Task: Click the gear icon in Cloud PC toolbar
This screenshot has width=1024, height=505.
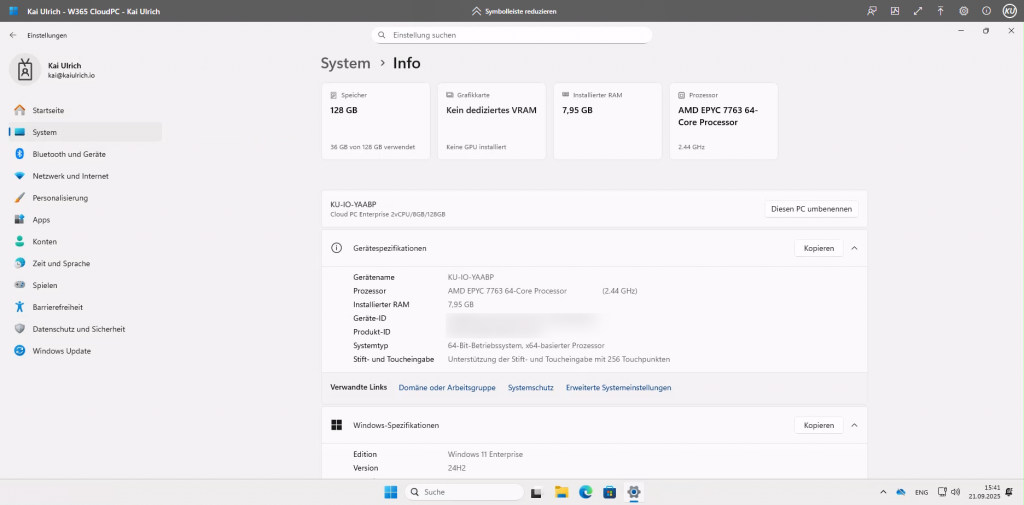Action: coord(963,11)
